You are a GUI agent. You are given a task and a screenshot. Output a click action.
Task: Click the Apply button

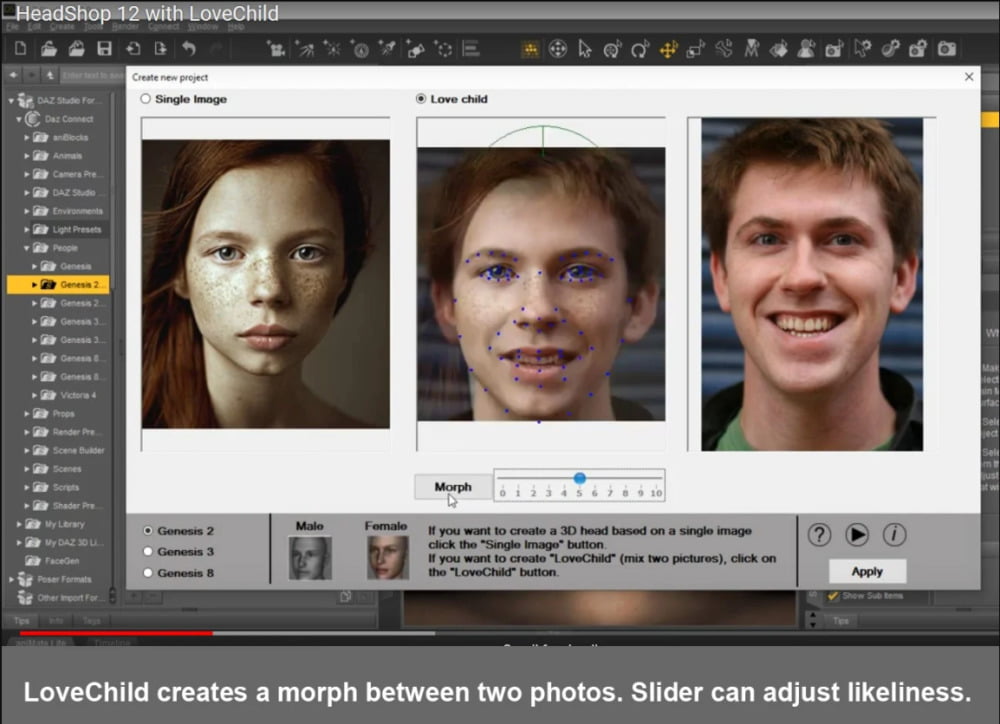[867, 572]
